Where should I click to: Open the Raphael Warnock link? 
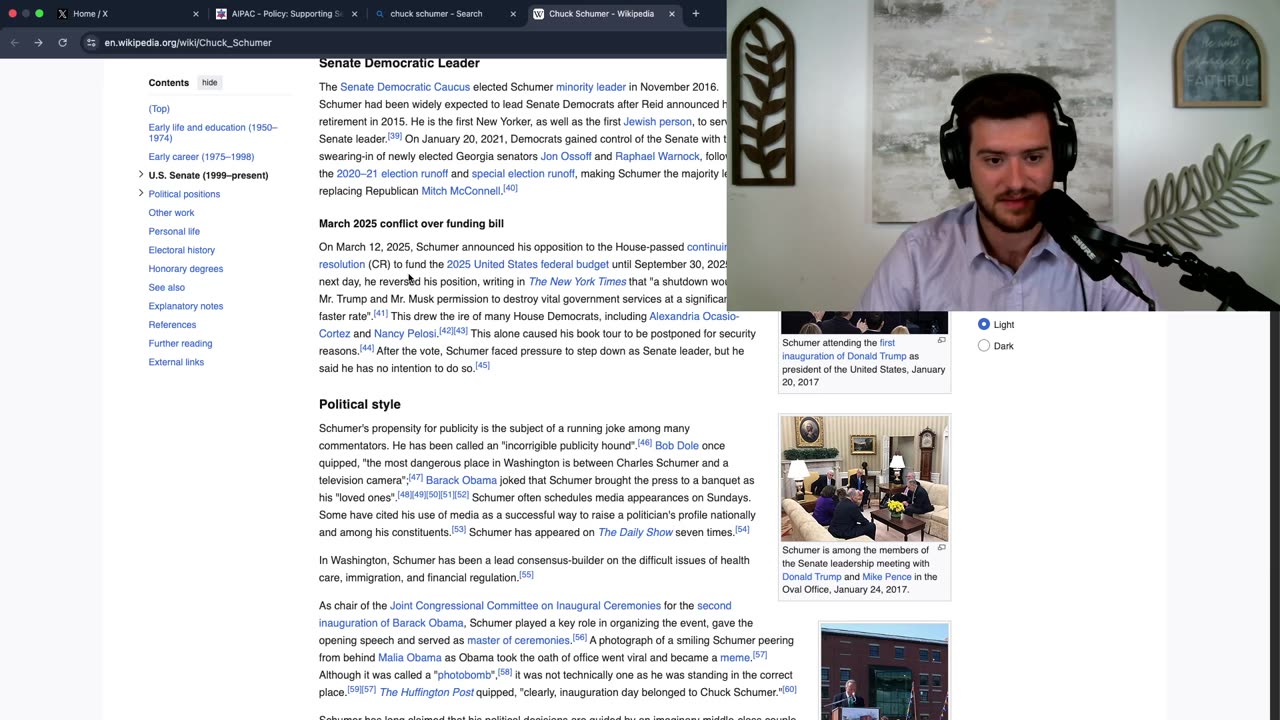657,157
